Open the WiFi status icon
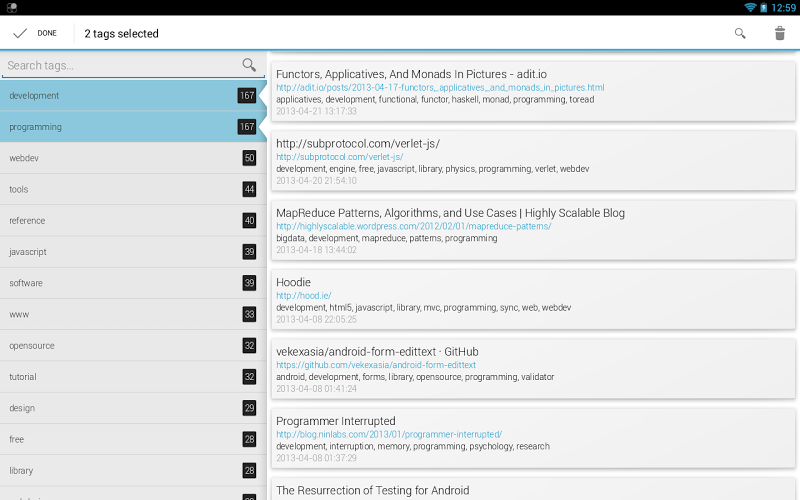This screenshot has height=500, width=800. click(750, 7)
